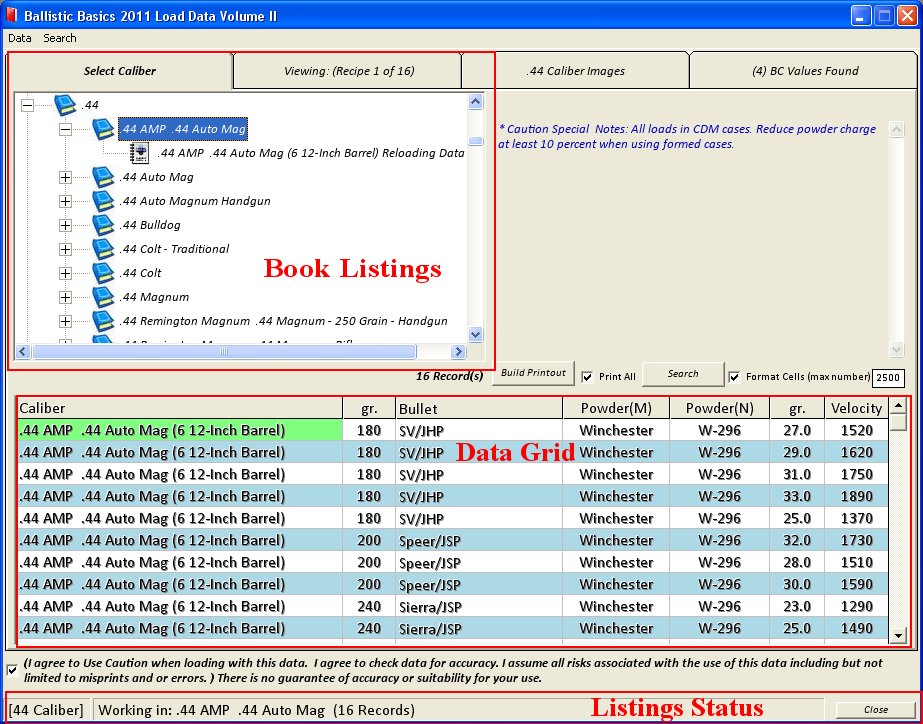Collapse the .44 AMP Auto Mag node
The height and width of the screenshot is (724, 923).
[x=66, y=129]
